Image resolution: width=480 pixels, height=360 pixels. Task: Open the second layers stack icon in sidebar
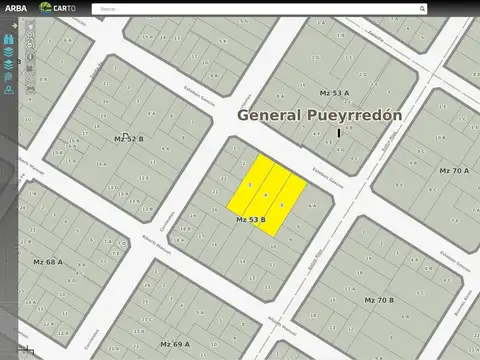pos(9,64)
